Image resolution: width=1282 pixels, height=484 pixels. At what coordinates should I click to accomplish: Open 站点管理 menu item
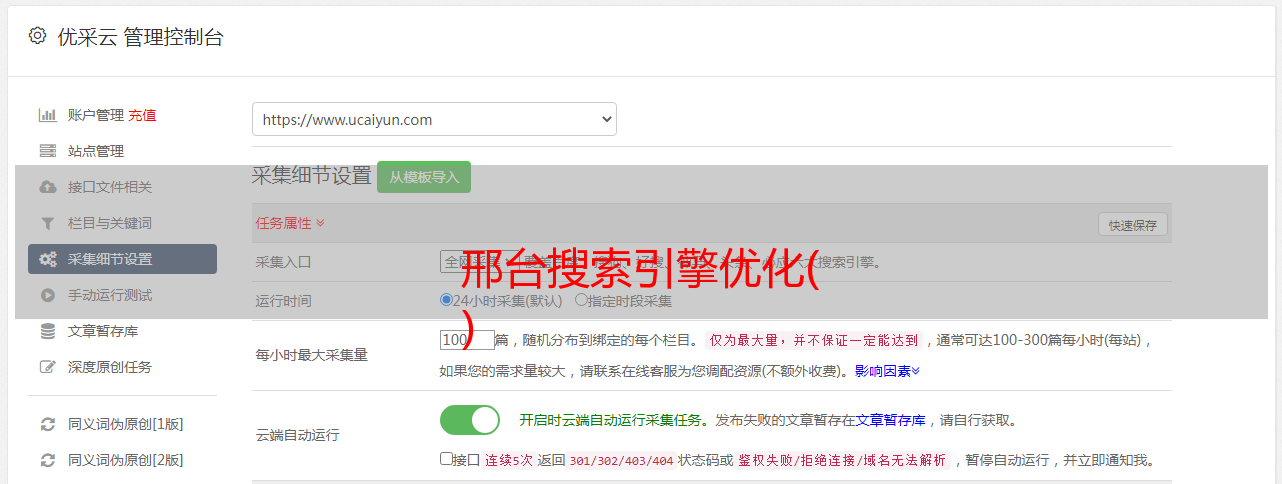pyautogui.click(x=96, y=151)
